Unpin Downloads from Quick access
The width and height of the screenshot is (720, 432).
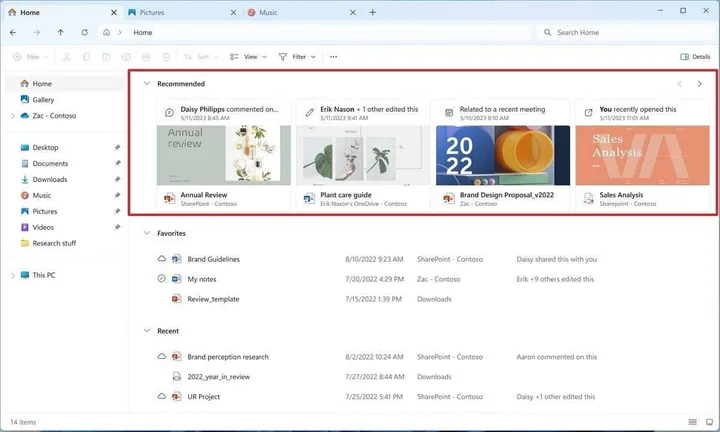pyautogui.click(x=117, y=180)
